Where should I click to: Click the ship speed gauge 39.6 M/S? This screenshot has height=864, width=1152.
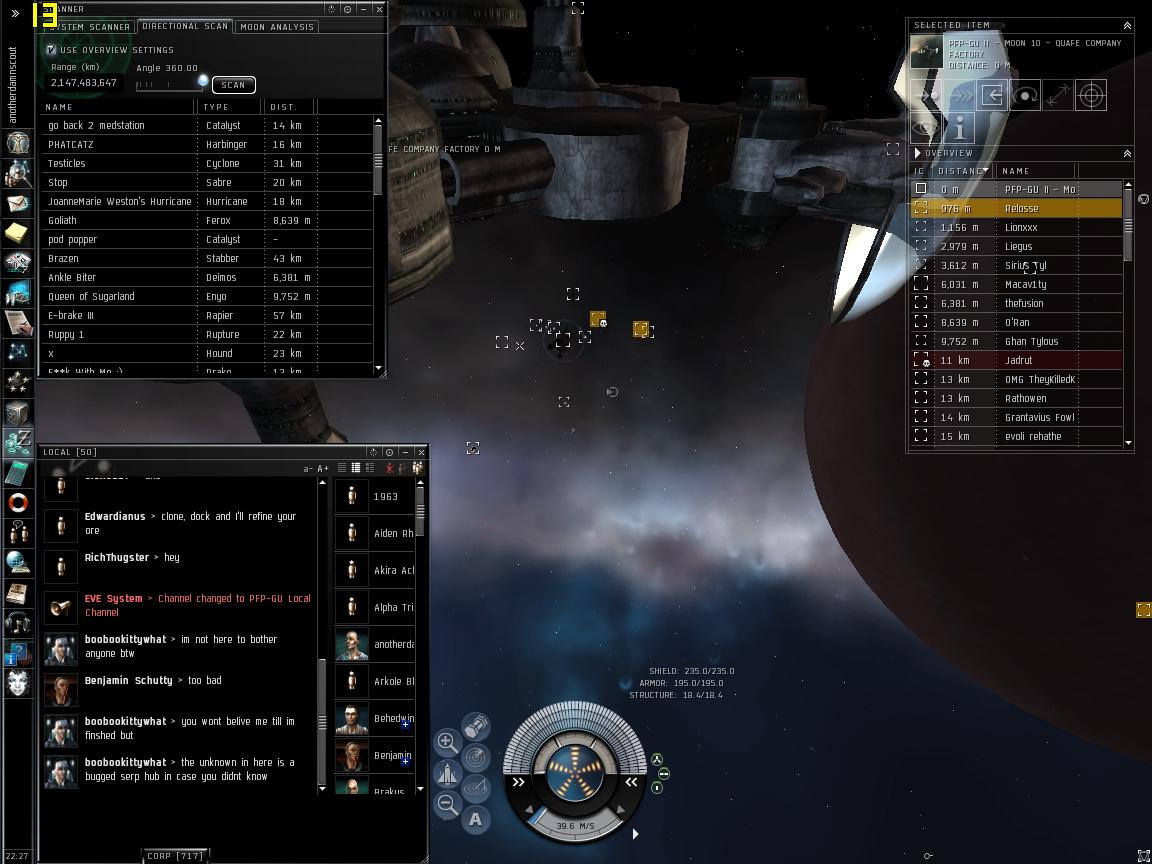coord(575,826)
